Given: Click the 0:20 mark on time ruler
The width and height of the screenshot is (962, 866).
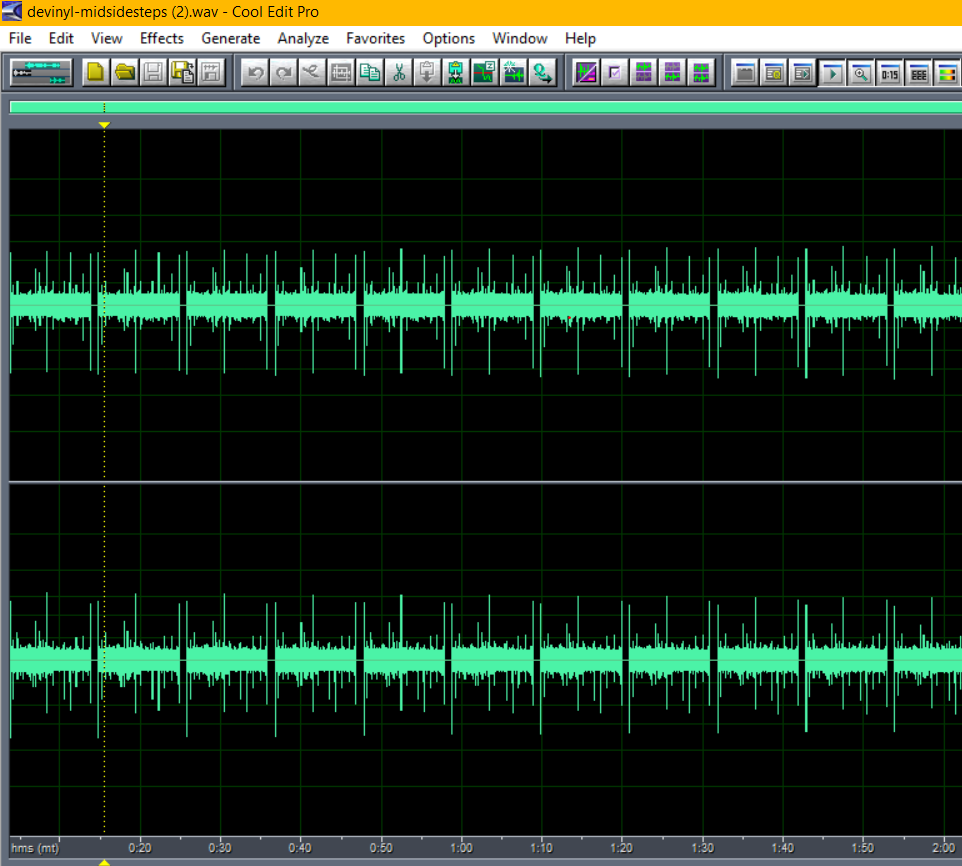Looking at the screenshot, I should coord(140,848).
